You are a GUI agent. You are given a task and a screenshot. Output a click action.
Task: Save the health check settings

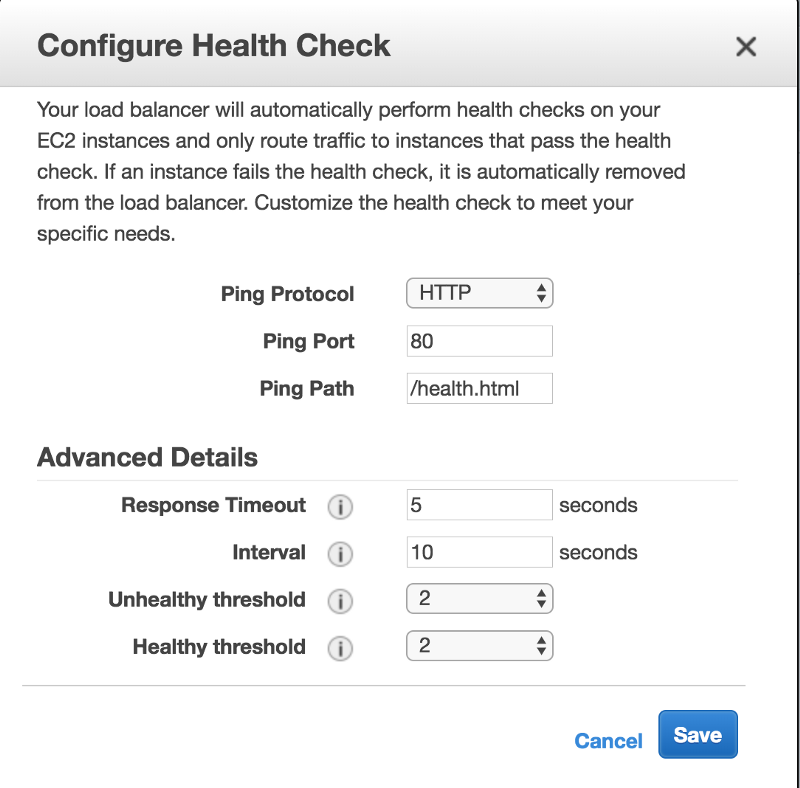(x=697, y=734)
